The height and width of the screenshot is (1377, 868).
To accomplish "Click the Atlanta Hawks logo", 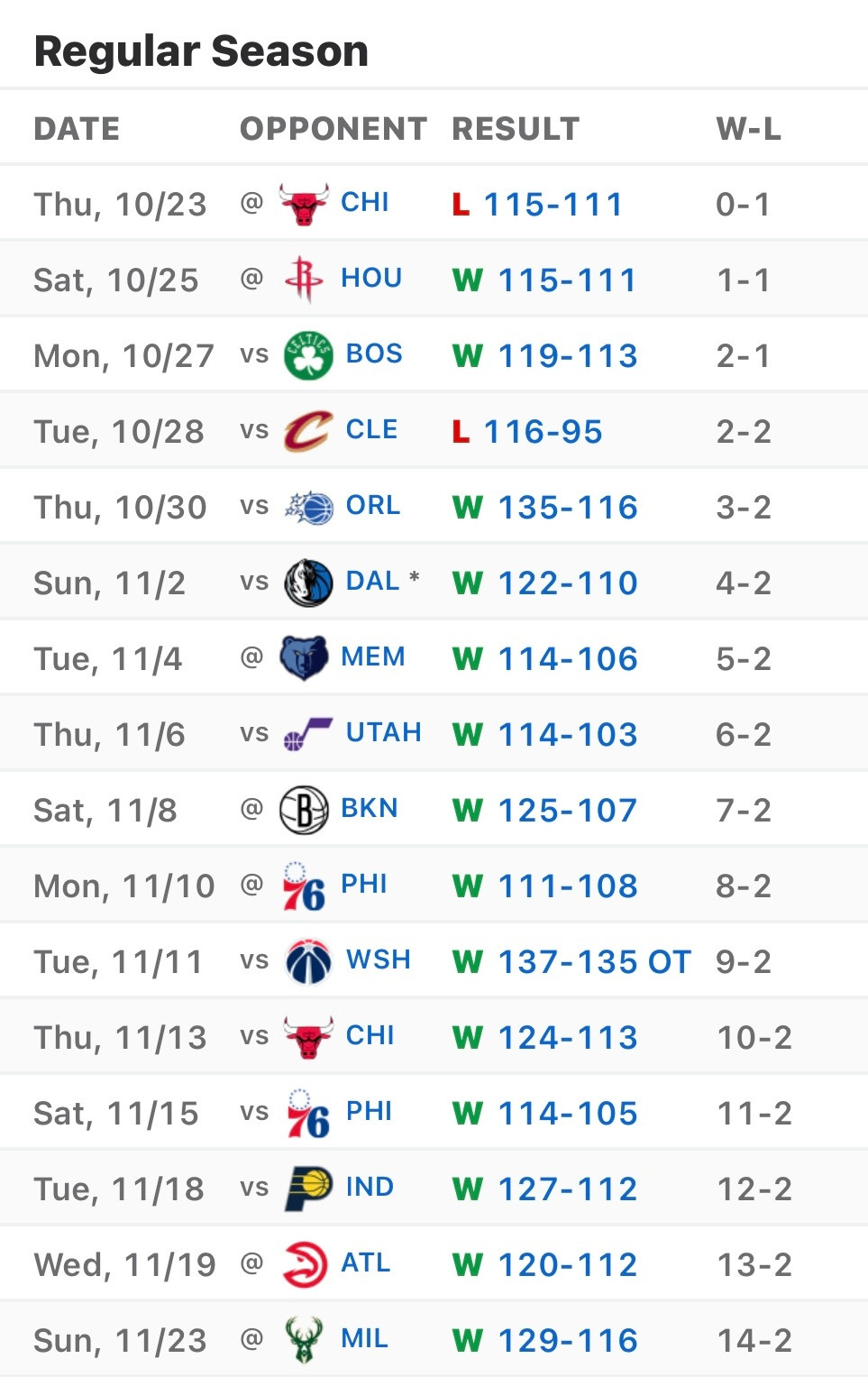I will click(x=304, y=1264).
